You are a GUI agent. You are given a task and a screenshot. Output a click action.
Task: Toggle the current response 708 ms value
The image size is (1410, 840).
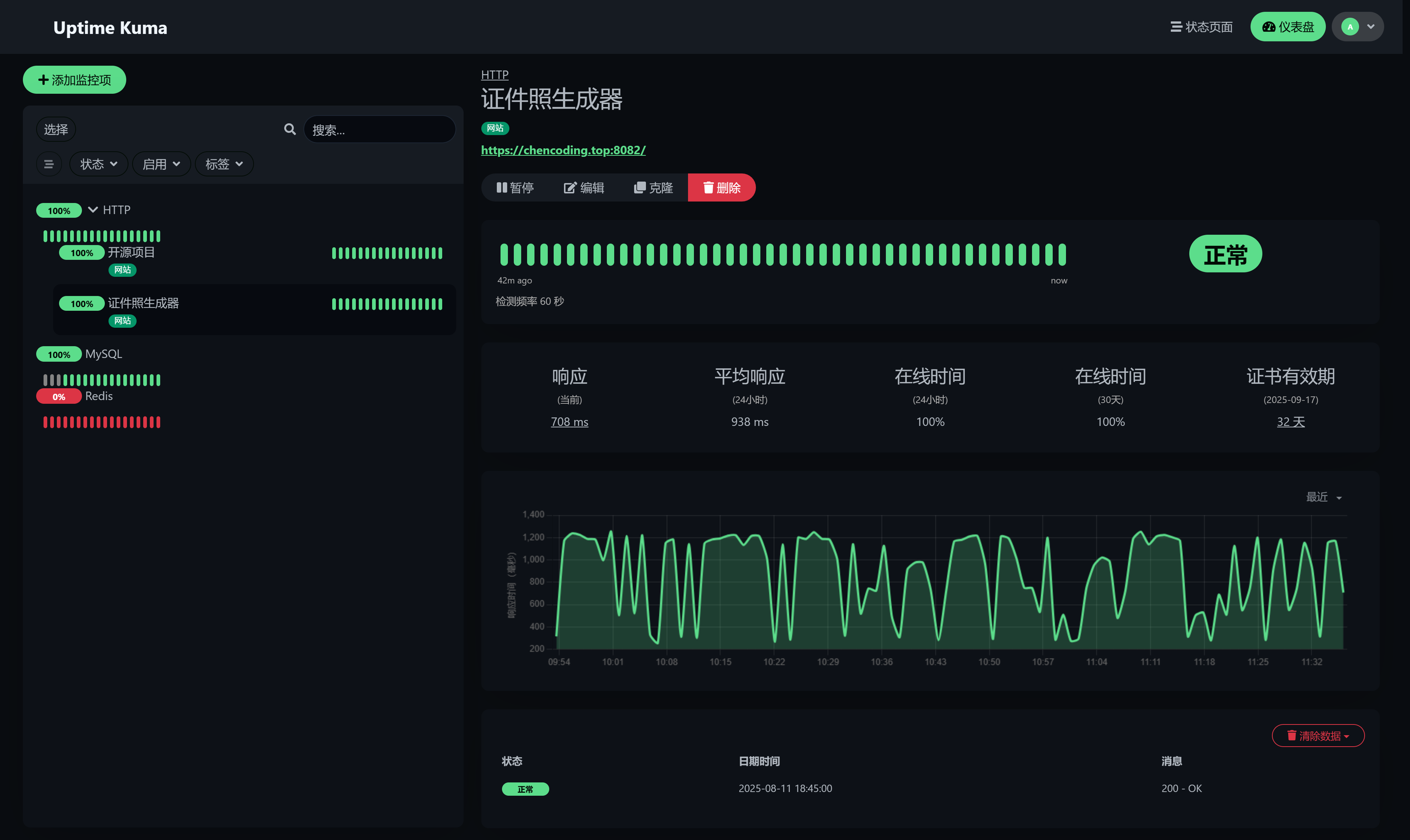coord(569,422)
